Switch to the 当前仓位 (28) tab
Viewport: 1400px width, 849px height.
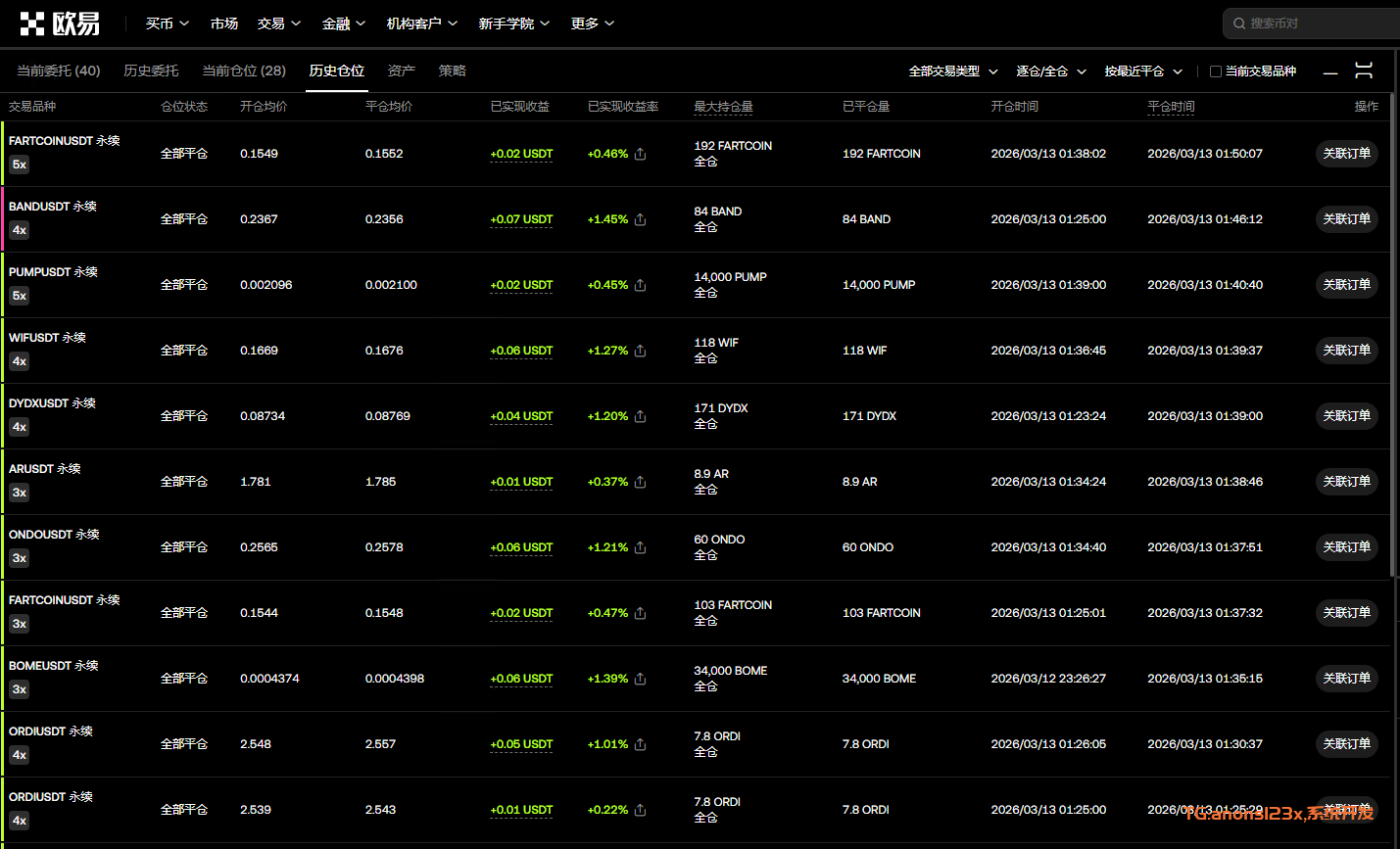click(x=244, y=71)
